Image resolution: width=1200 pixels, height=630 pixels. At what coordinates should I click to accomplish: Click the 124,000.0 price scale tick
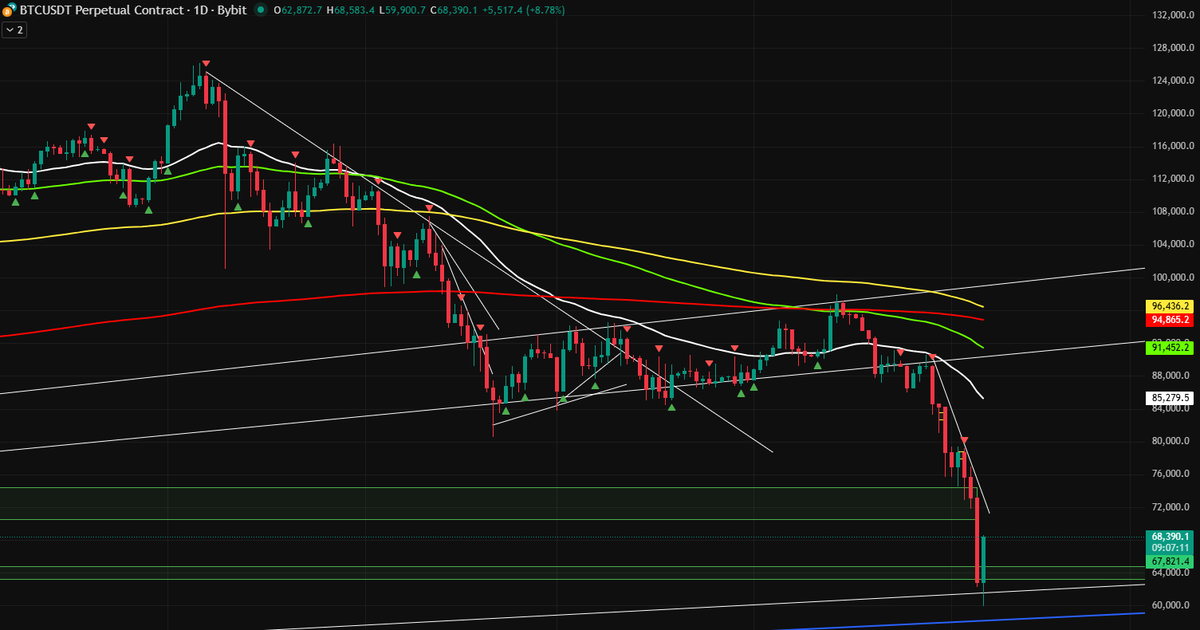tap(1172, 81)
